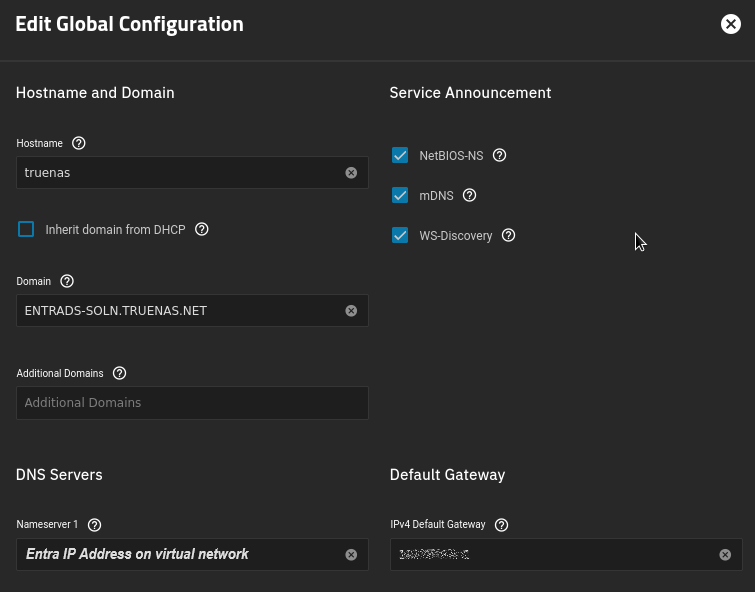
Task: Open WS-Discovery help tooltip
Action: pos(508,235)
